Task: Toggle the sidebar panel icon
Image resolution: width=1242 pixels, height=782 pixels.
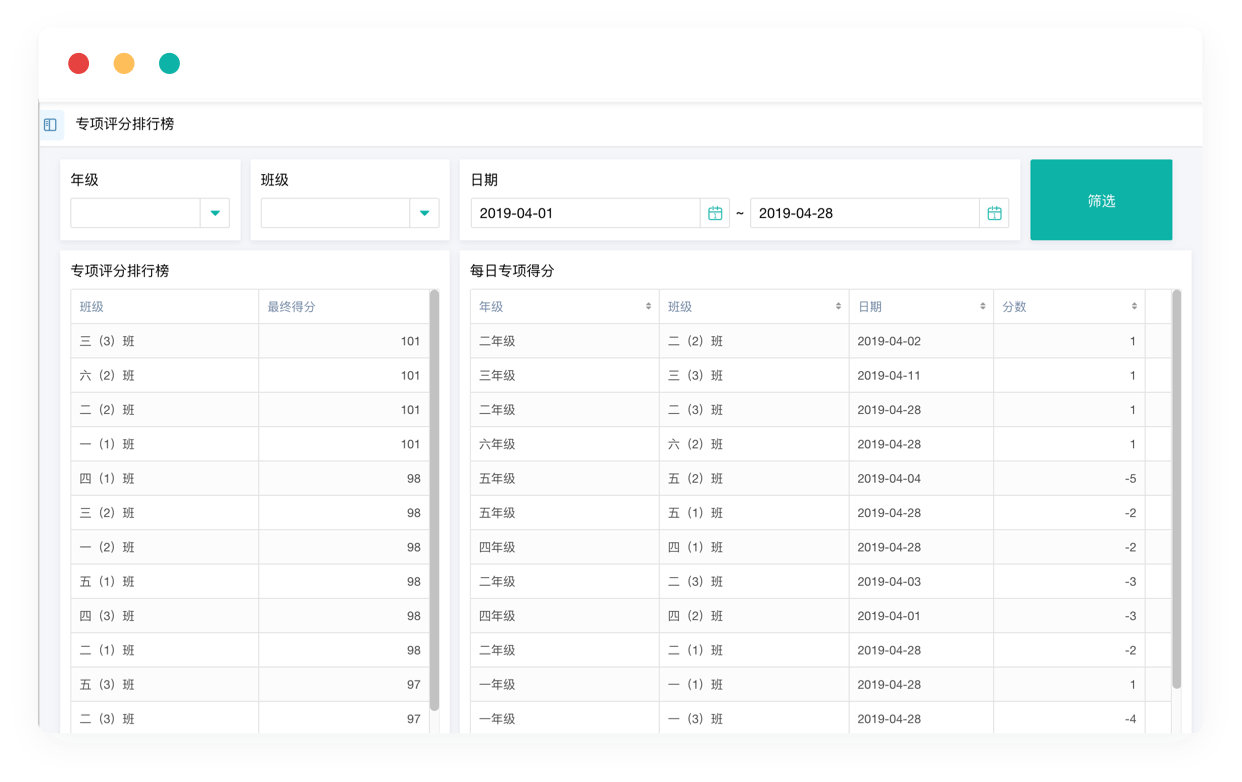Action: pyautogui.click(x=50, y=125)
